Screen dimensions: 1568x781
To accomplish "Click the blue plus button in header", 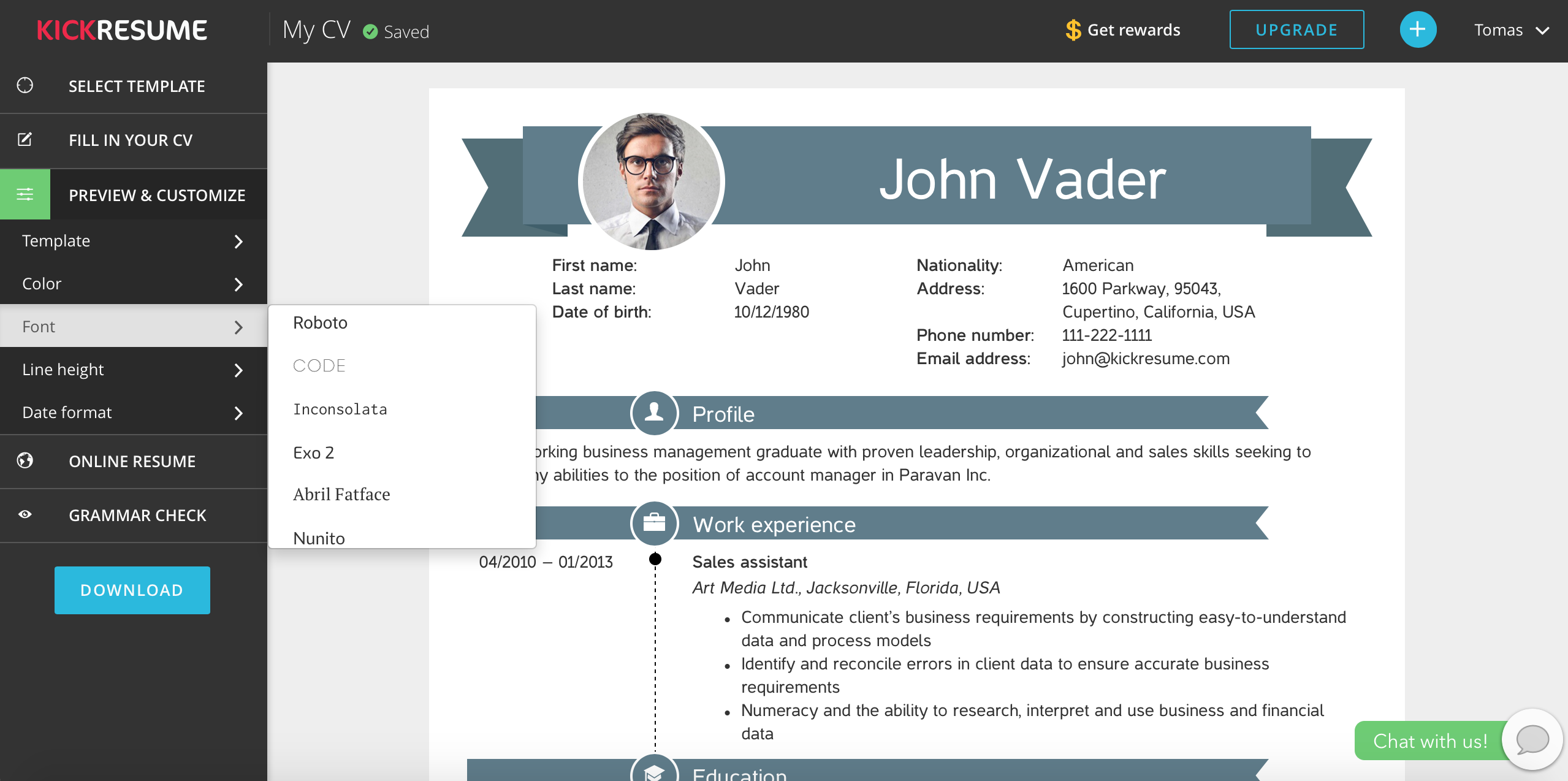I will click(1417, 29).
